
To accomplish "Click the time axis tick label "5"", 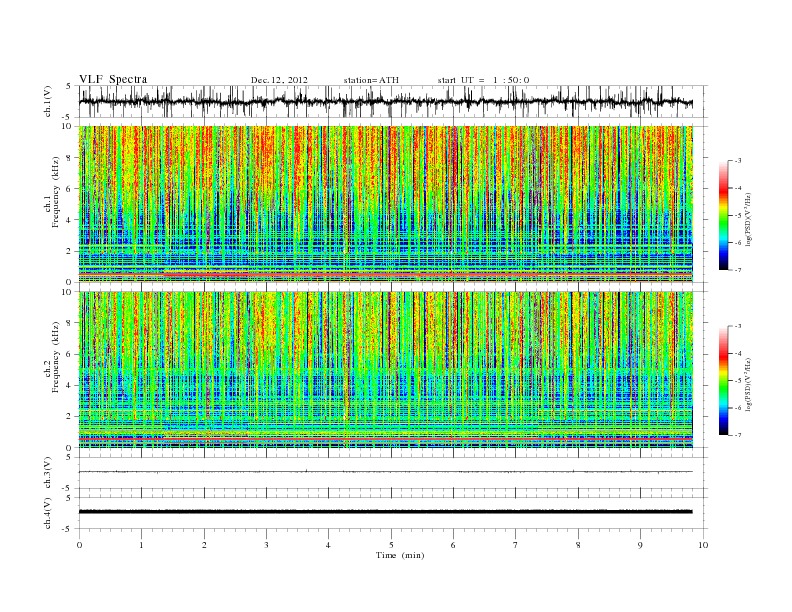I will click(x=391, y=545).
